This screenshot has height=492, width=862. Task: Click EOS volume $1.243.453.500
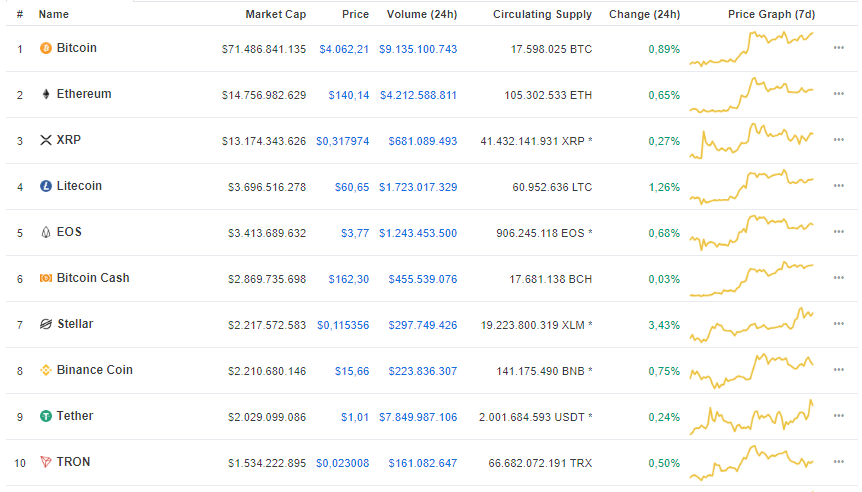click(x=418, y=234)
